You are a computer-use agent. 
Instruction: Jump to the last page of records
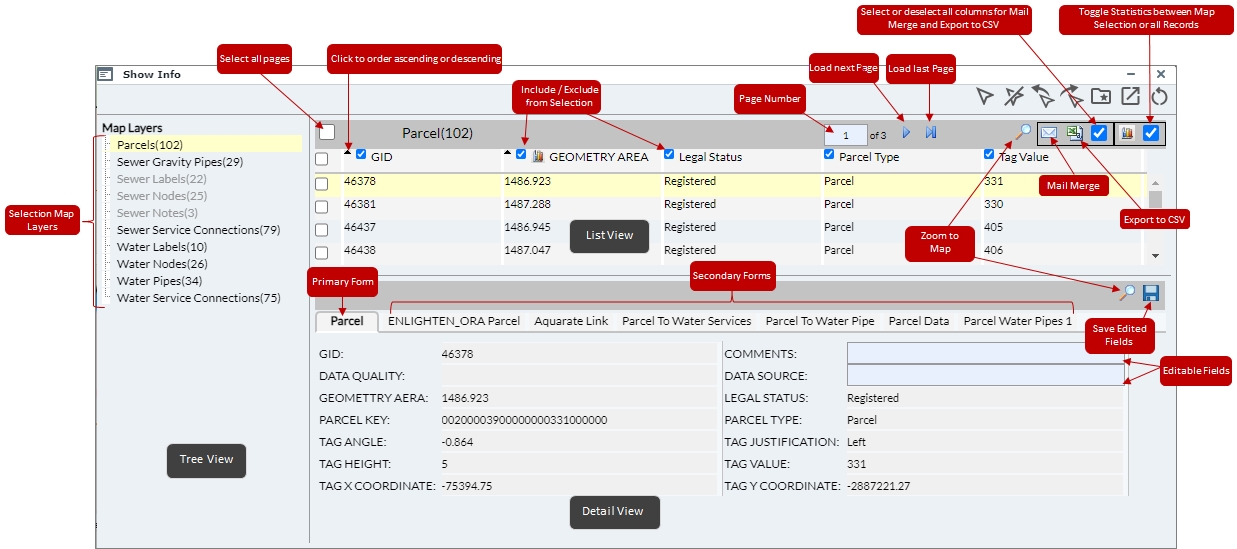[x=931, y=133]
